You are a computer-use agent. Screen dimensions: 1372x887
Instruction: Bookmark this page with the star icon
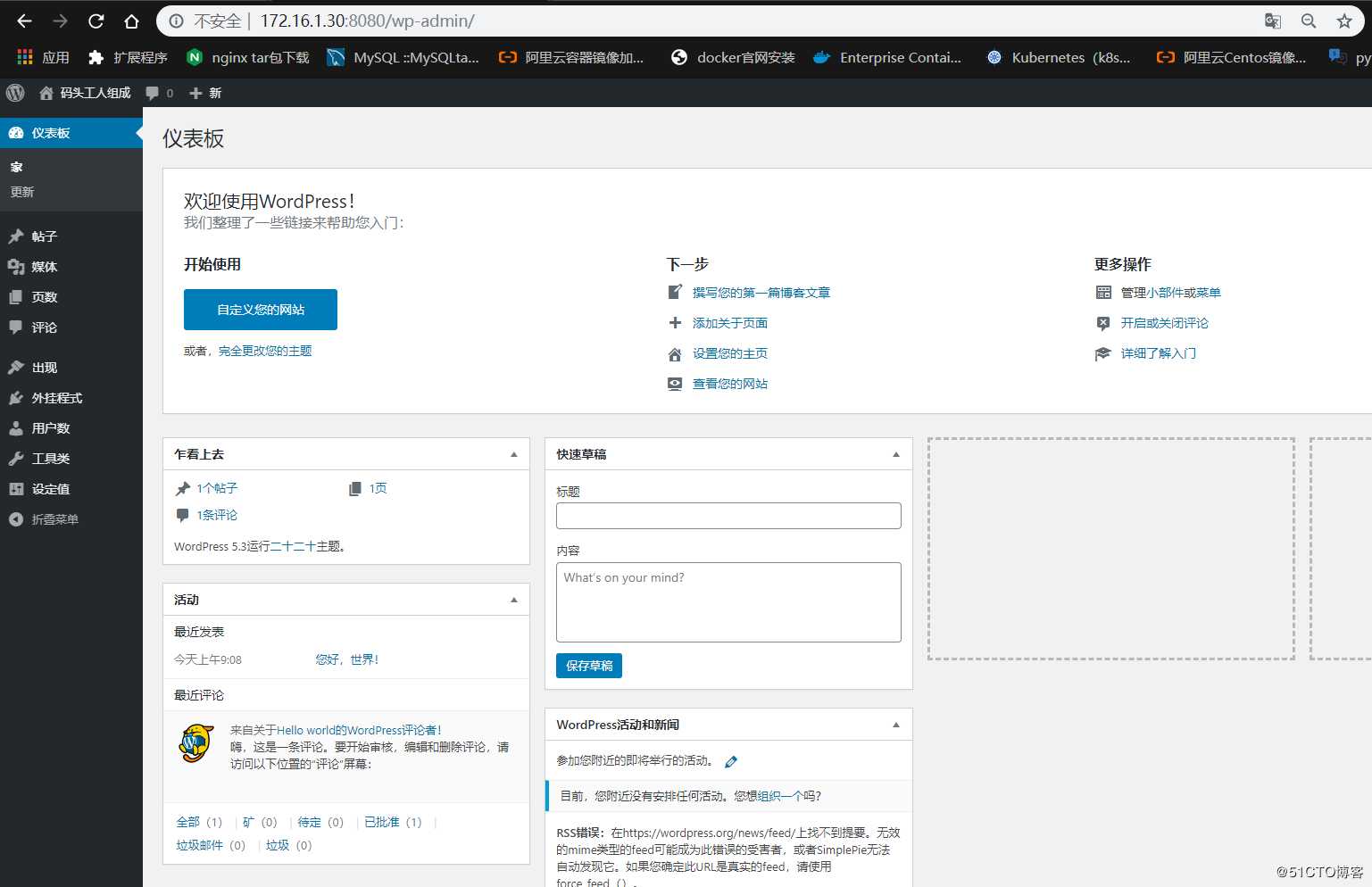pyautogui.click(x=1344, y=21)
